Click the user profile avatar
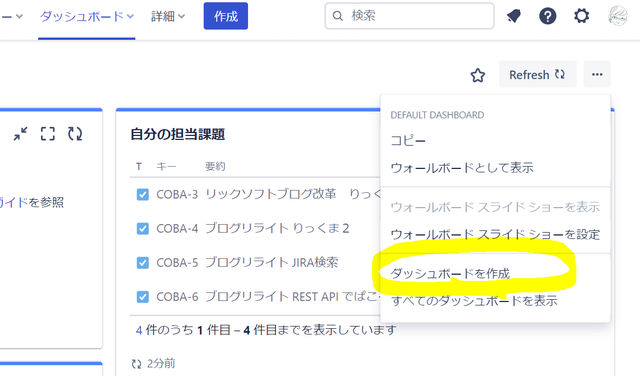The height and width of the screenshot is (376, 640). coord(618,16)
